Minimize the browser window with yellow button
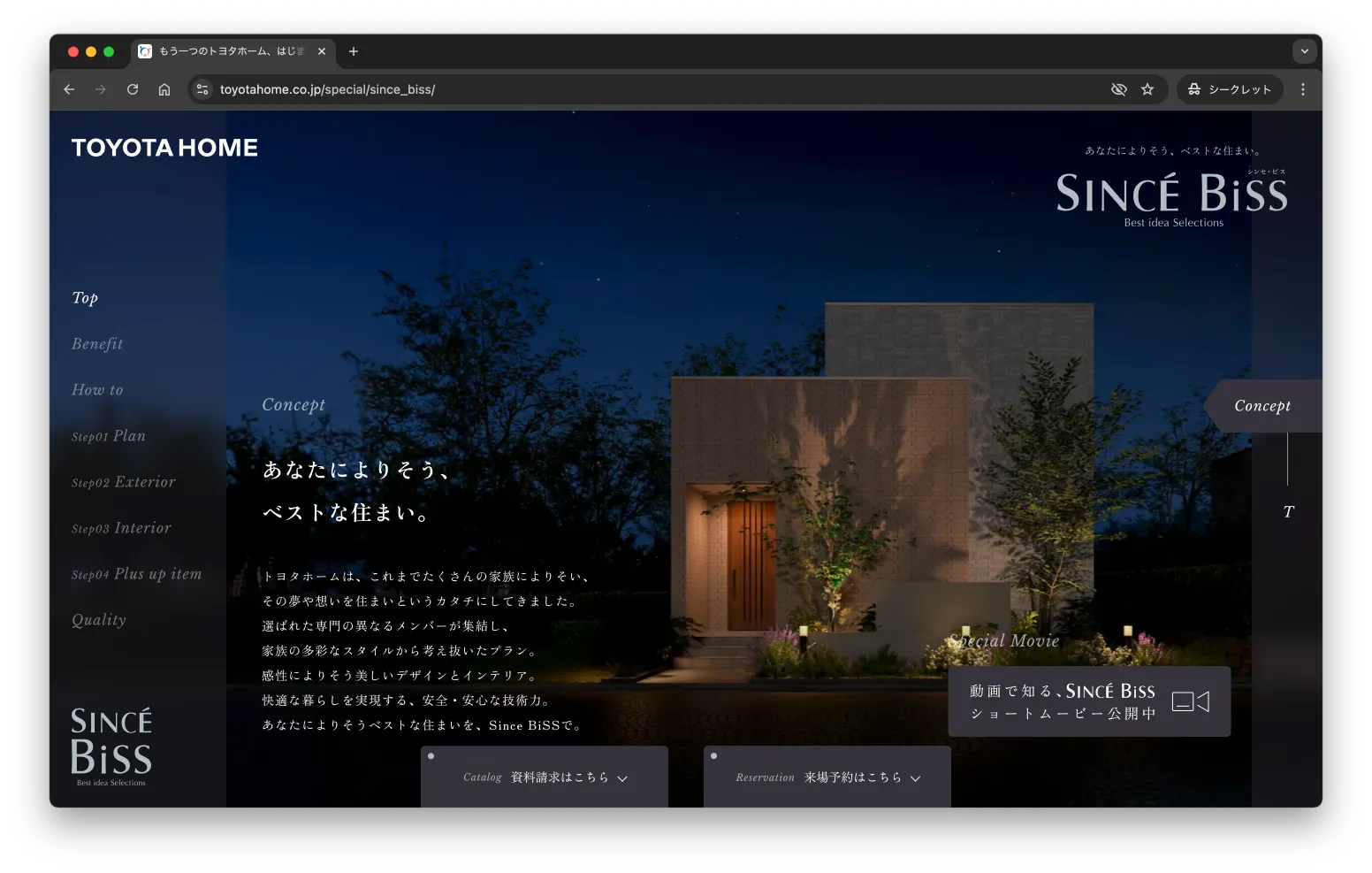Screen dimensions: 1372x873 pyautogui.click(x=91, y=51)
